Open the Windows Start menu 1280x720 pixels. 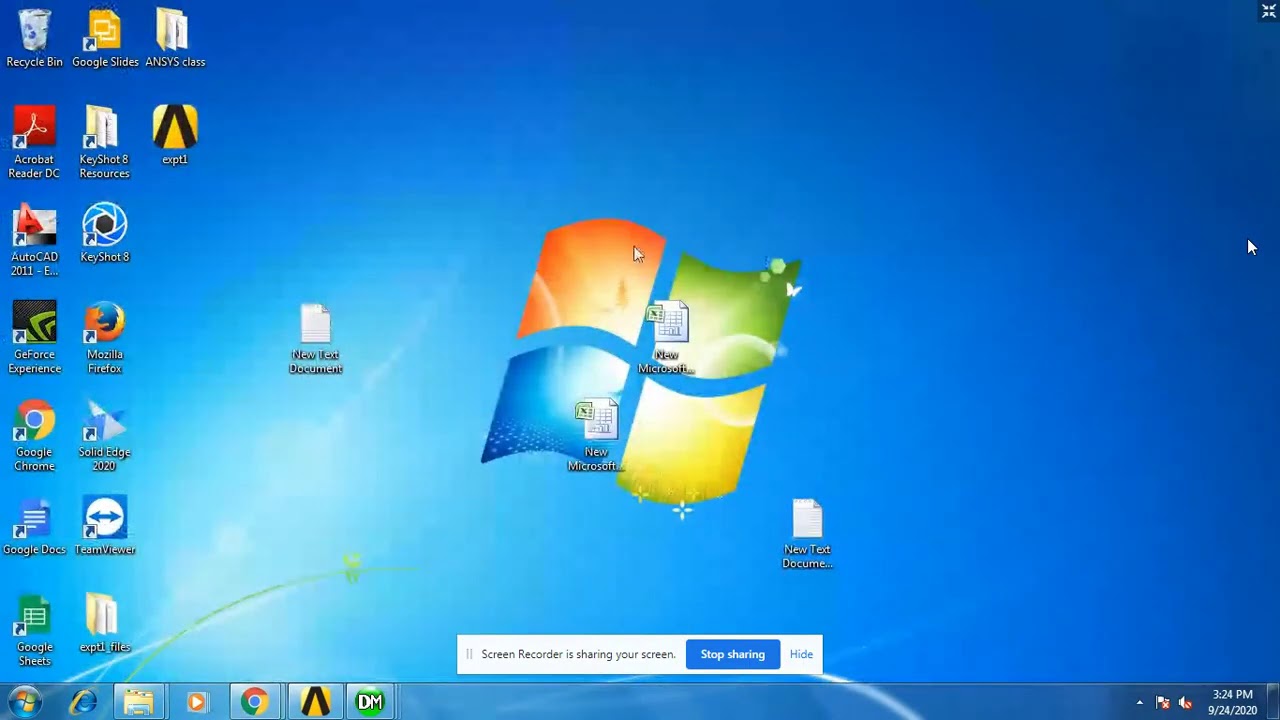[x=24, y=702]
